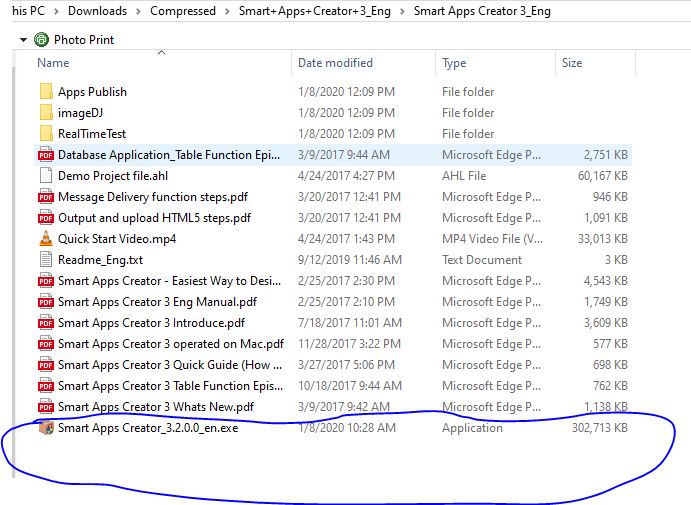Select Smart Apps Creator 3 Quick Guide (How ... name
The width and height of the screenshot is (691, 505).
[x=170, y=365]
